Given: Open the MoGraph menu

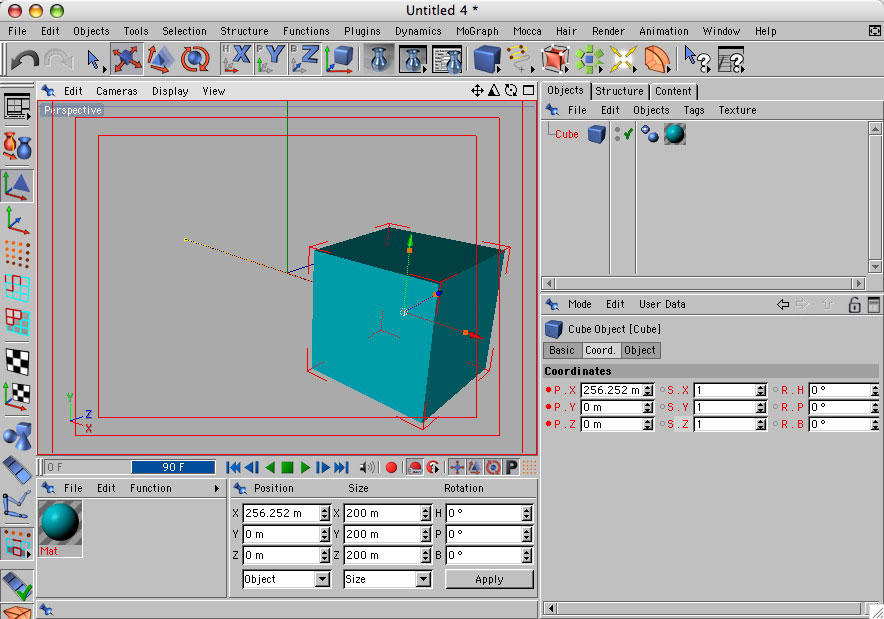Looking at the screenshot, I should point(477,31).
